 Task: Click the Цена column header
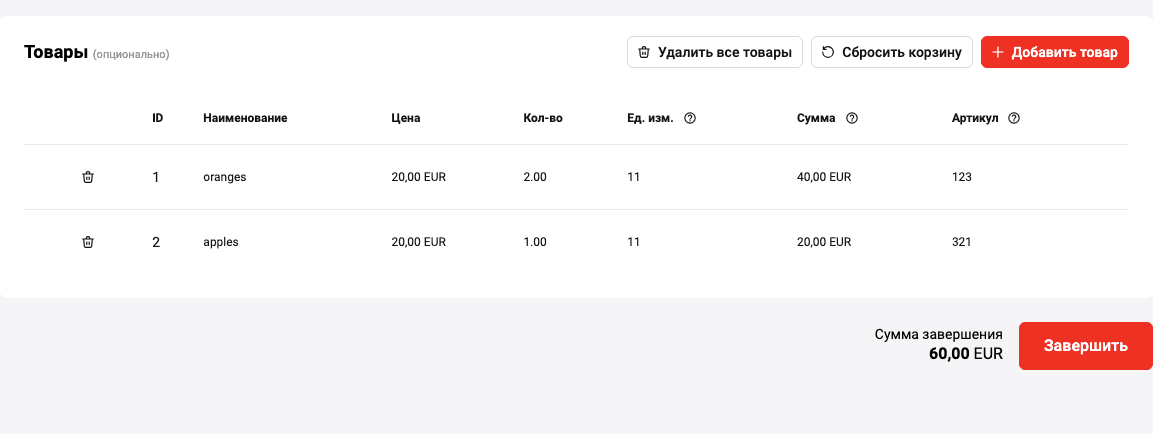(406, 118)
